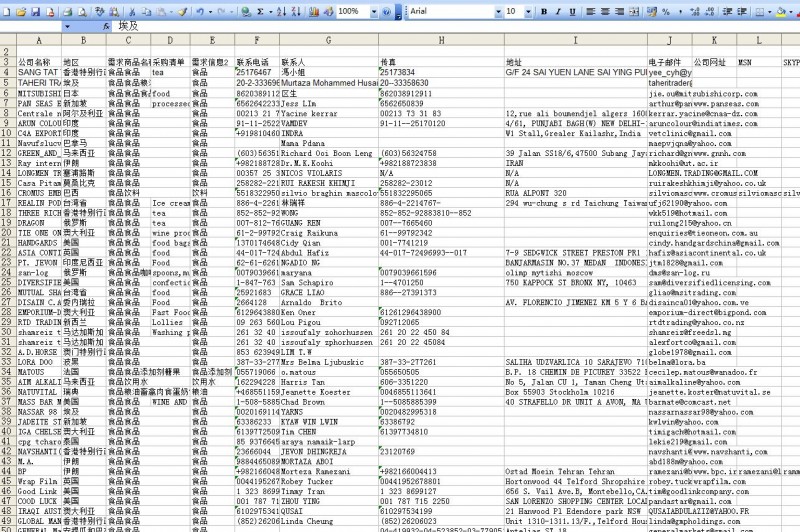The height and width of the screenshot is (532, 800).
Task: Apply comma style format
Action: tap(680, 12)
